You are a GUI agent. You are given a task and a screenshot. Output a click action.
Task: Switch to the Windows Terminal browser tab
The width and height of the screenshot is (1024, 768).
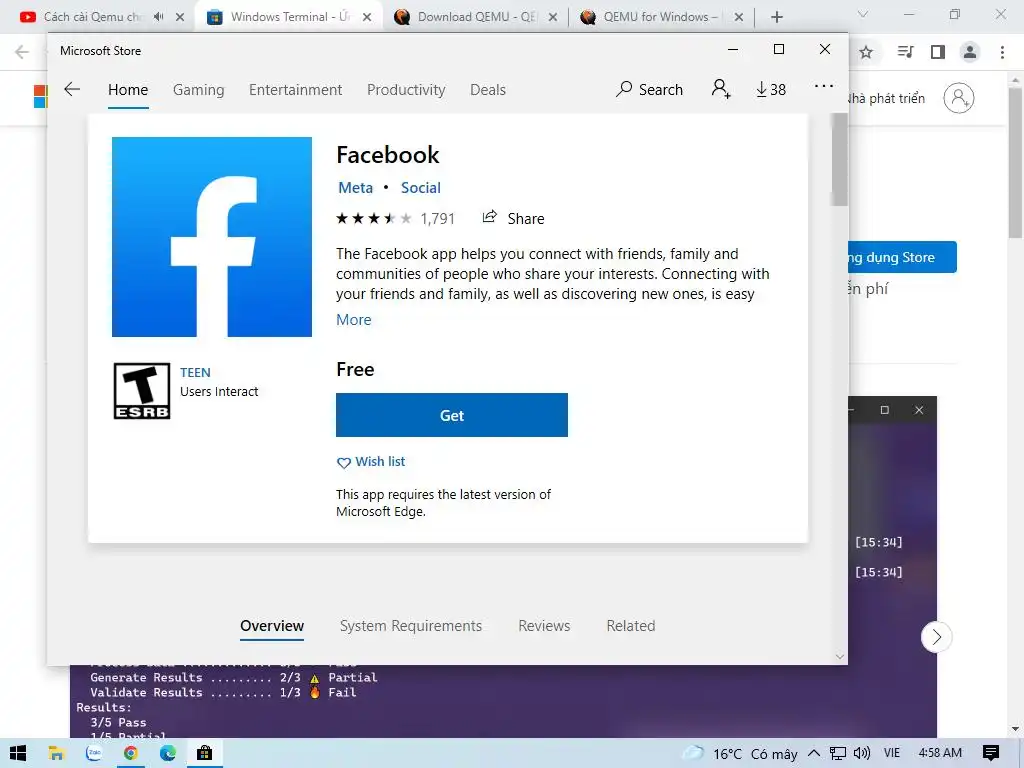pyautogui.click(x=289, y=17)
